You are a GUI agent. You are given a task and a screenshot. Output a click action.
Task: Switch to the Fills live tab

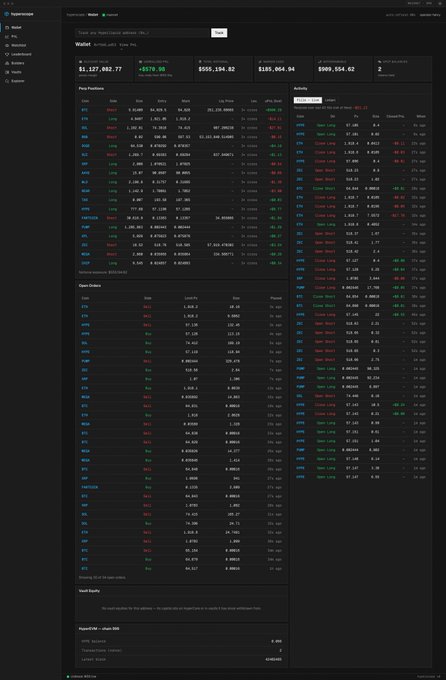[x=308, y=100]
